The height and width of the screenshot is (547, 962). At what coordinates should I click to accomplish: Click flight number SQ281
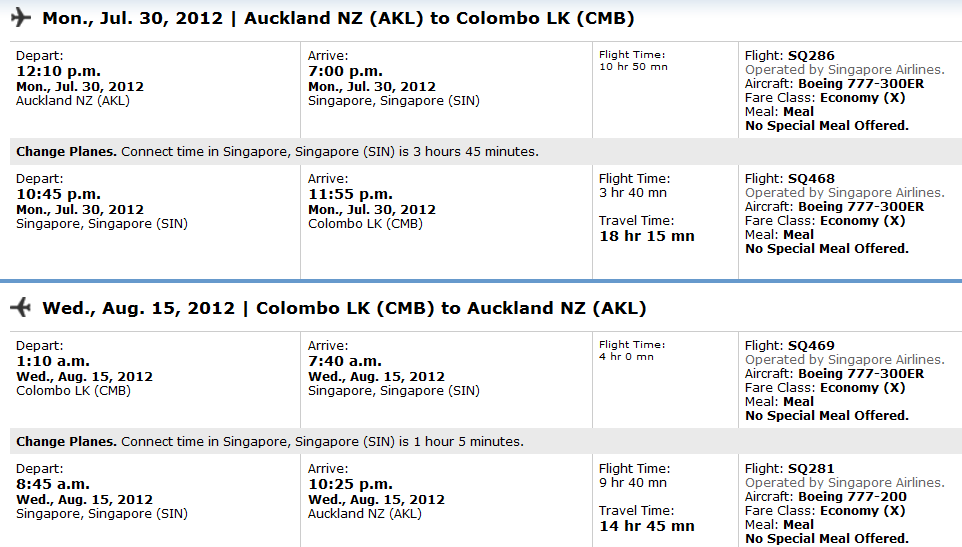tap(811, 469)
